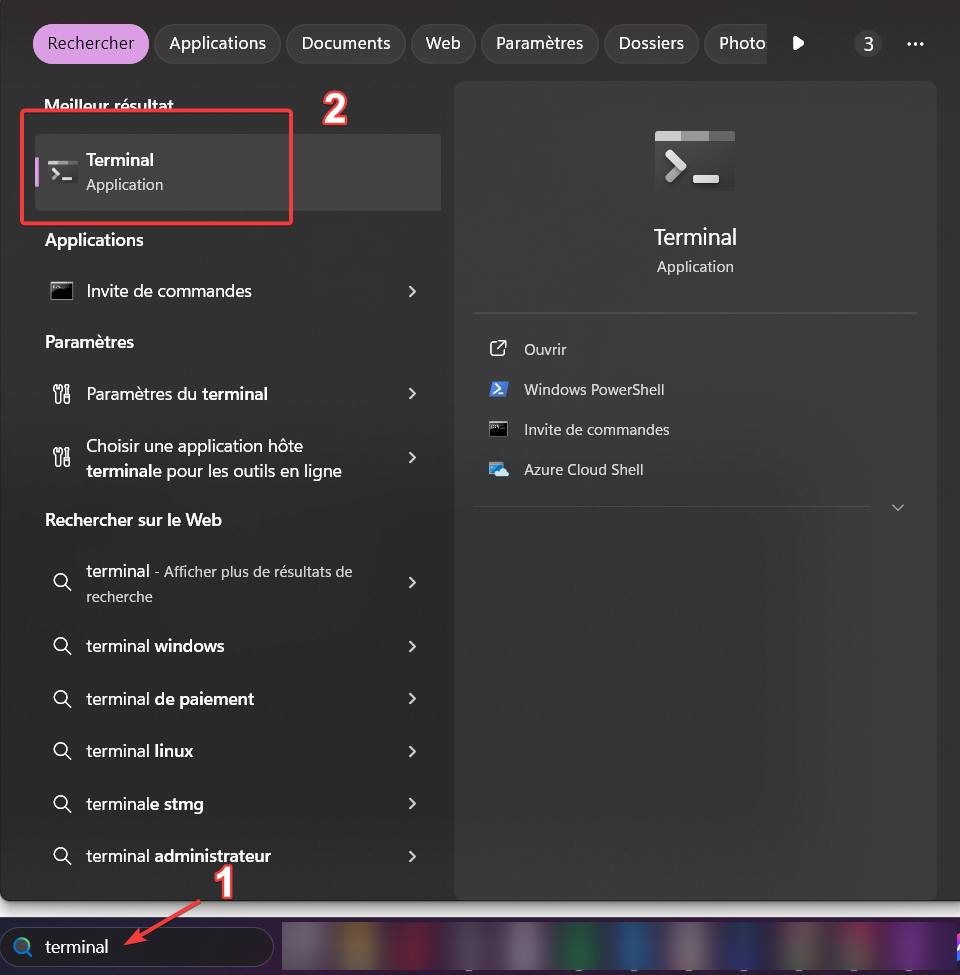
Task: Expand terminal linux suggestion chevron
Action: (412, 751)
